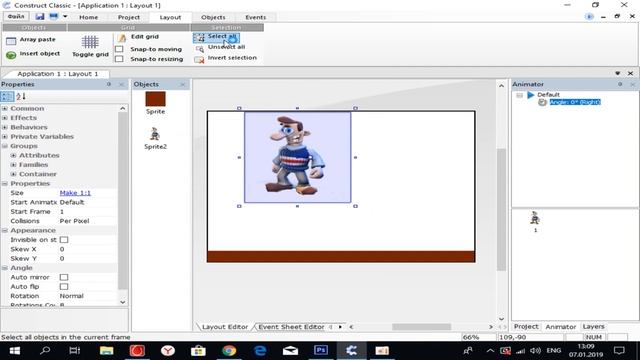Click the Layout Editor tab

(x=225, y=327)
